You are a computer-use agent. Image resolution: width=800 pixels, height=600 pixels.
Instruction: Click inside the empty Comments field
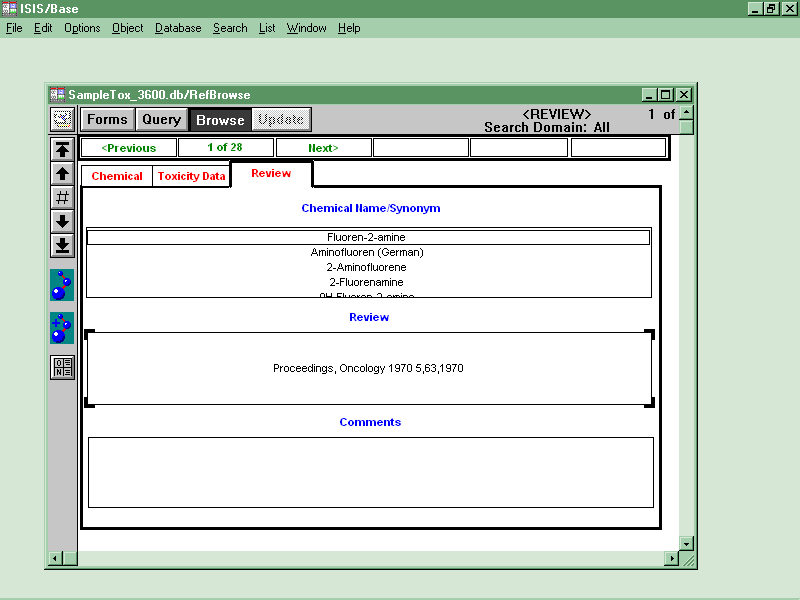click(370, 472)
